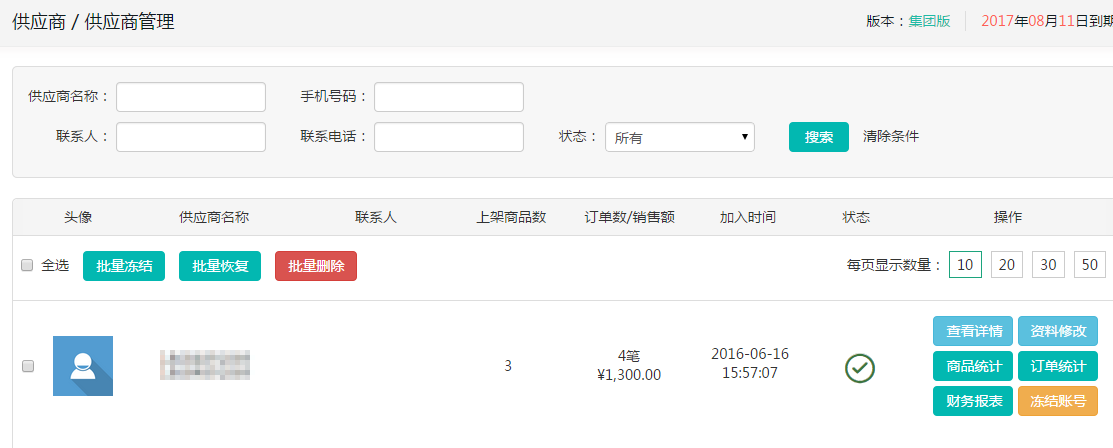Click the 搜索 search button

click(x=818, y=137)
